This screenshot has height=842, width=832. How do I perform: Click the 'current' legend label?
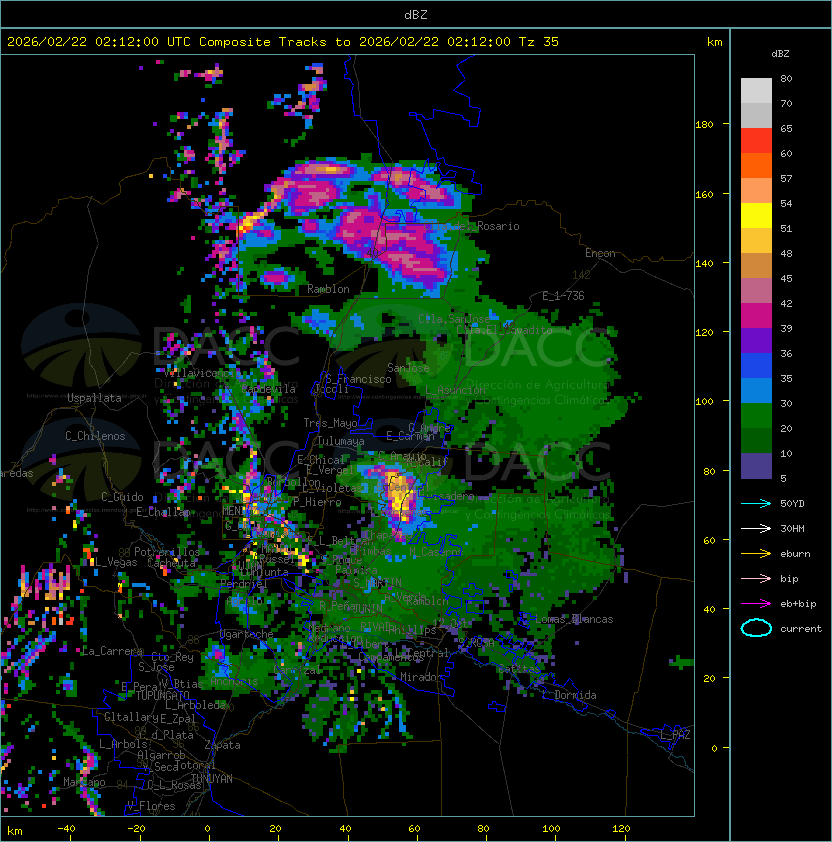click(801, 629)
